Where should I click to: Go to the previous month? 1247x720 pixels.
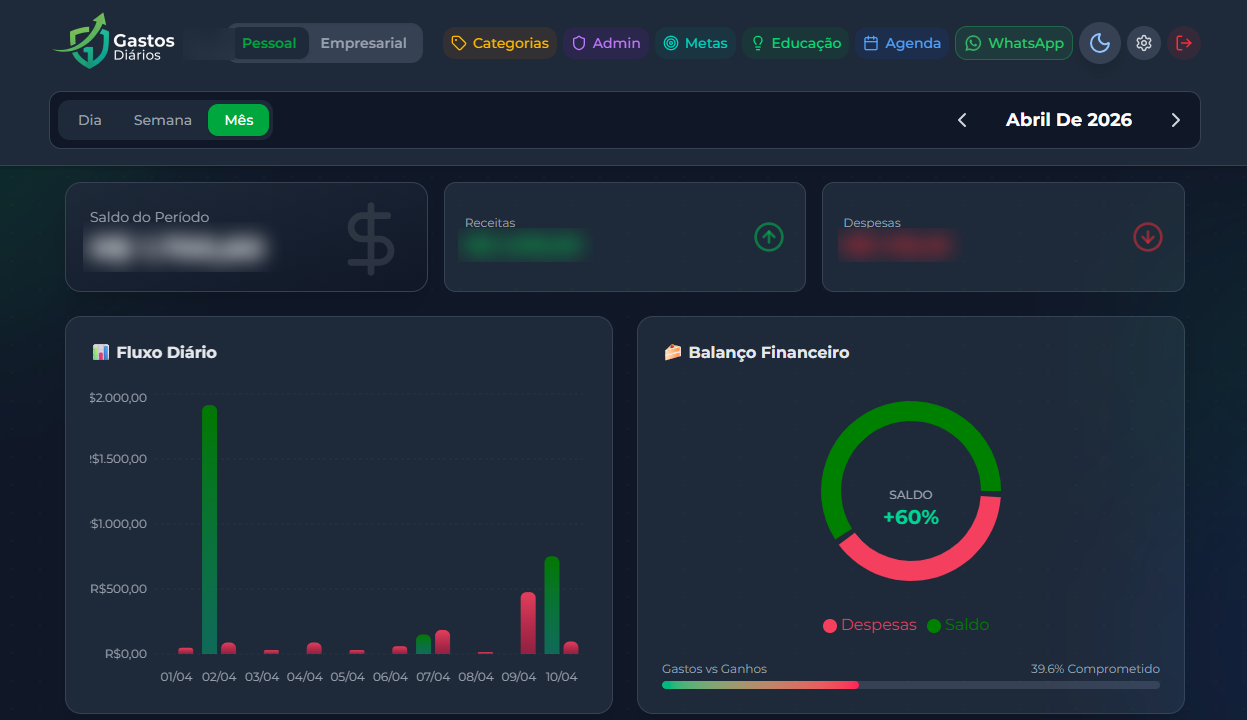pyautogui.click(x=962, y=120)
